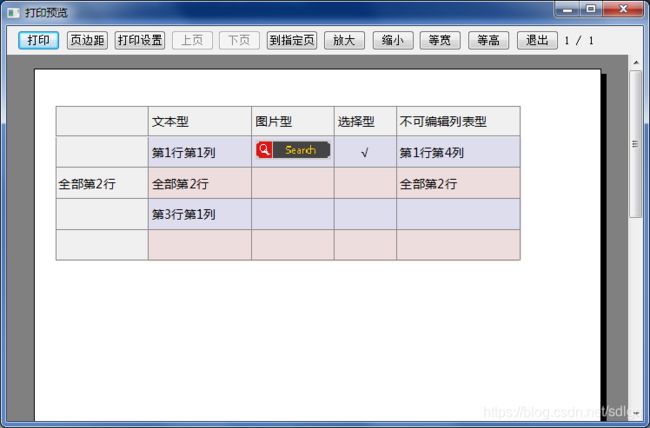Click the window icon in title bar
Viewport: 650px width, 428px height.
(x=13, y=13)
